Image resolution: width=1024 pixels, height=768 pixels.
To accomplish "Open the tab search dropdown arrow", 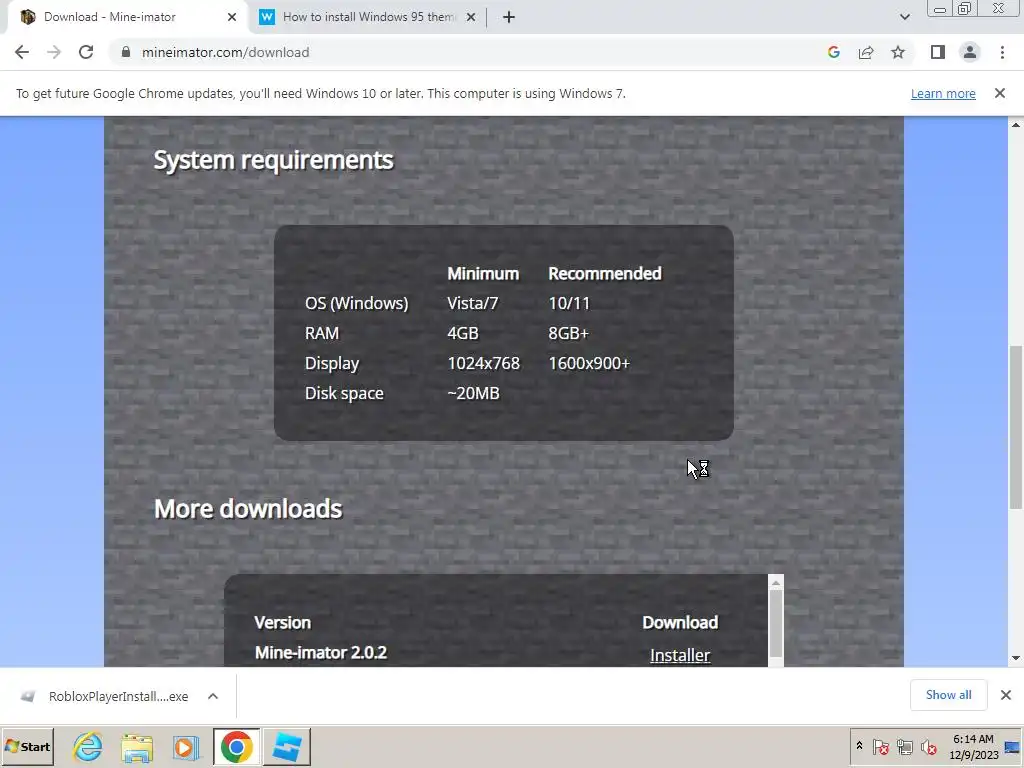I will pos(904,17).
